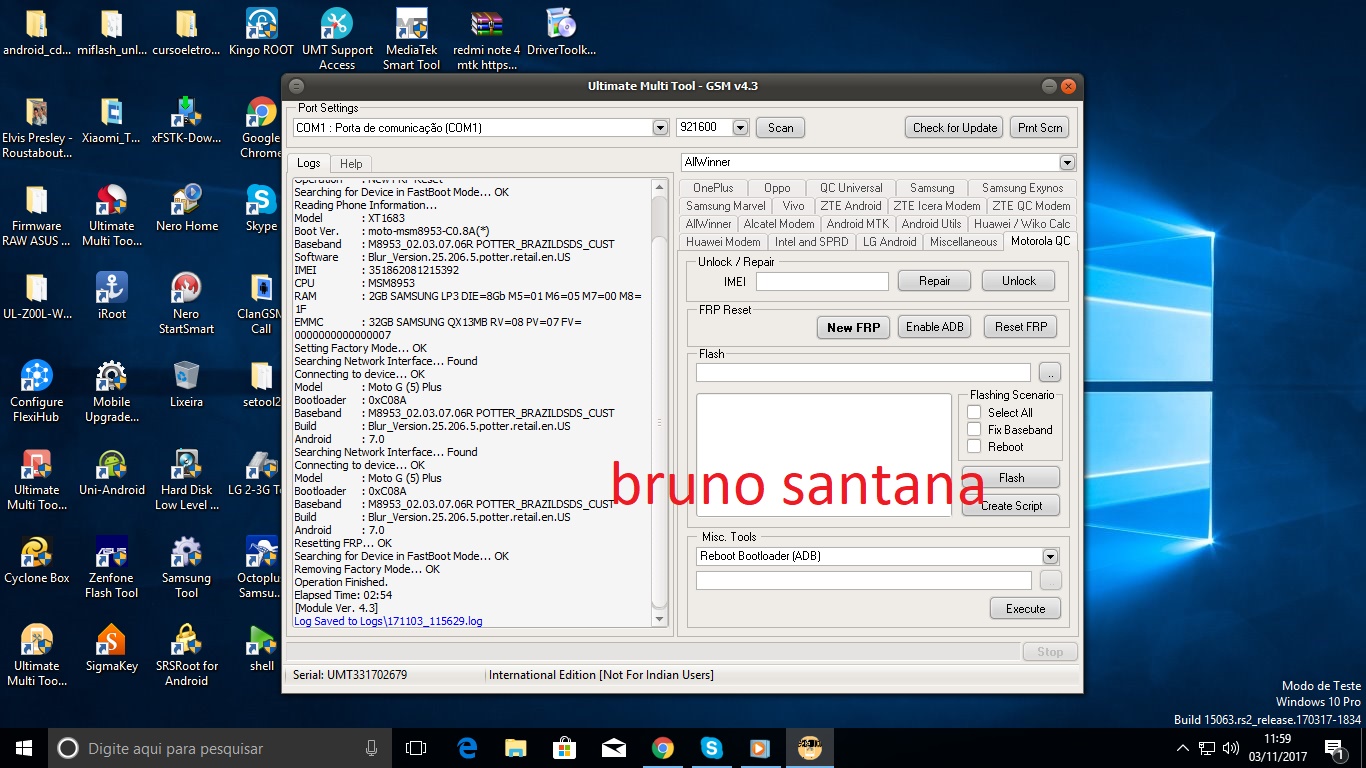Open the shell desktop icon
This screenshot has width=1366, height=768.
(261, 649)
